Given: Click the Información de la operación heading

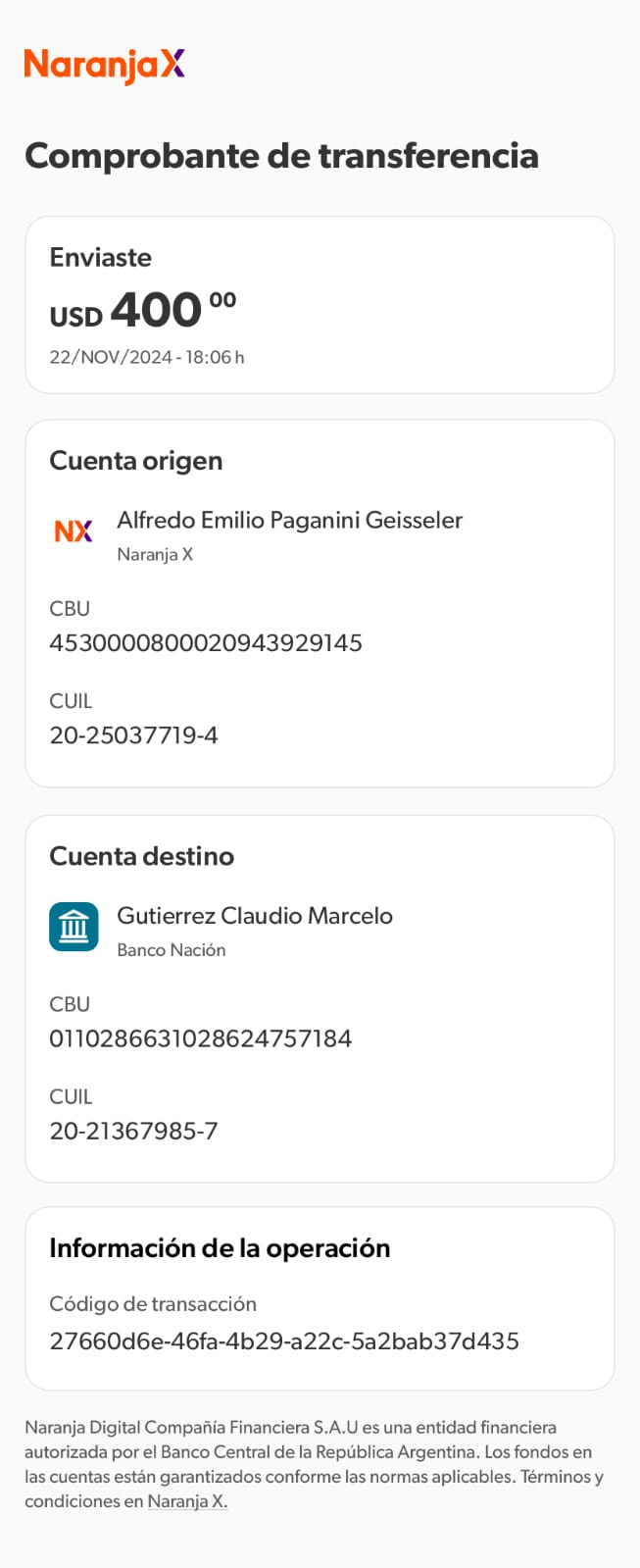Looking at the screenshot, I should pyautogui.click(x=220, y=1248).
